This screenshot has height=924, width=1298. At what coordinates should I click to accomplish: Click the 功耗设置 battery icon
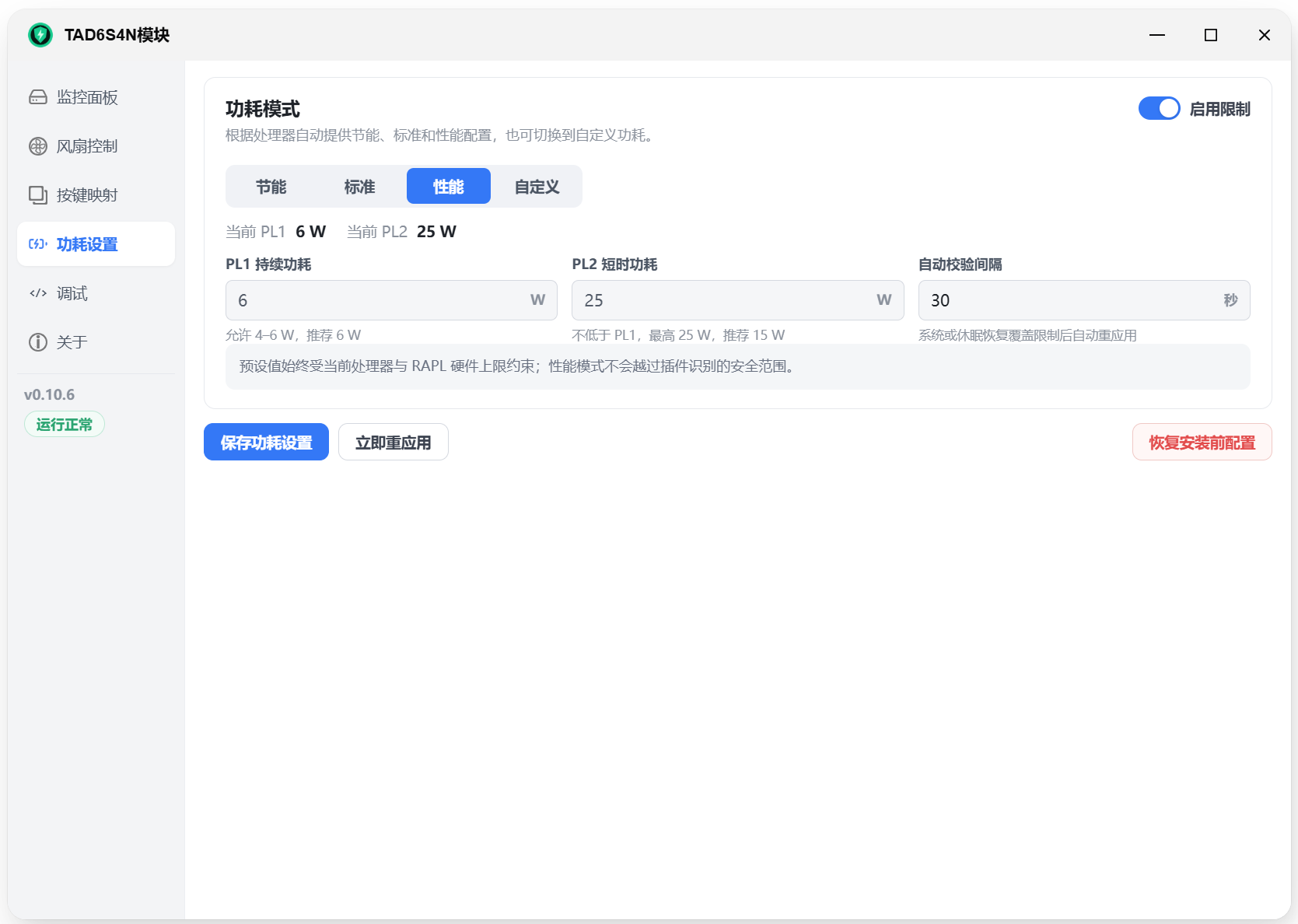[x=38, y=244]
